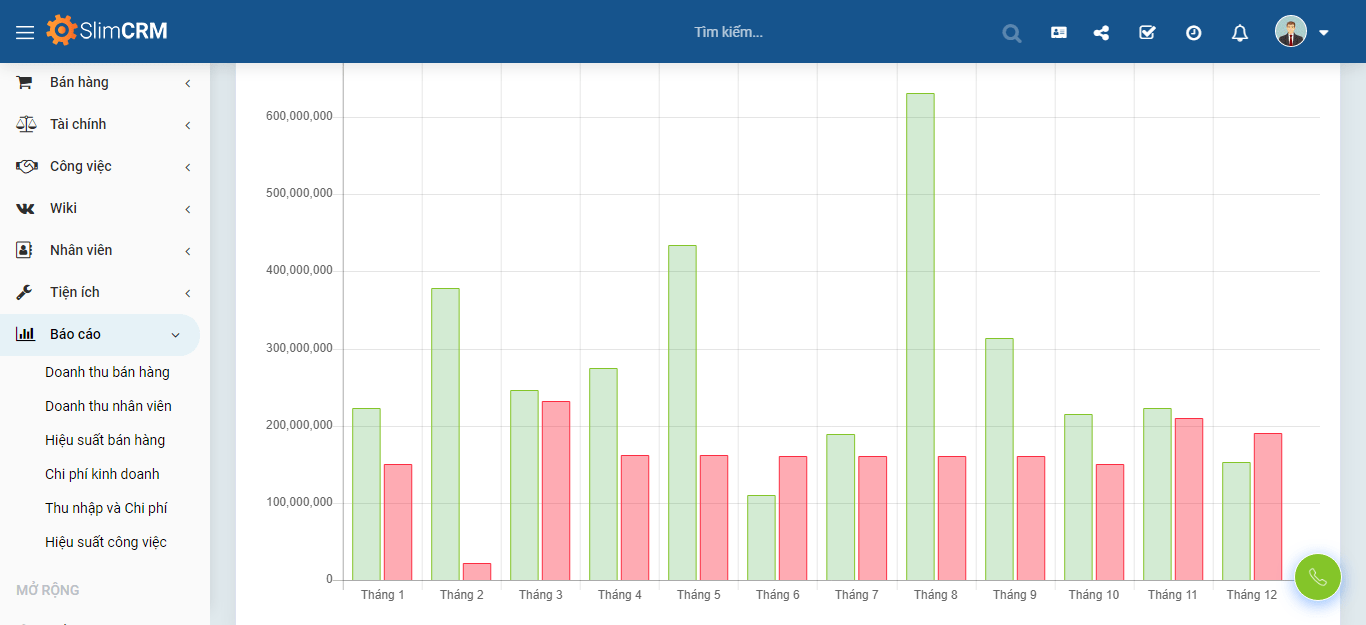The width and height of the screenshot is (1366, 625).
Task: Open the tasks checkbox icon in the header
Action: (x=1146, y=32)
